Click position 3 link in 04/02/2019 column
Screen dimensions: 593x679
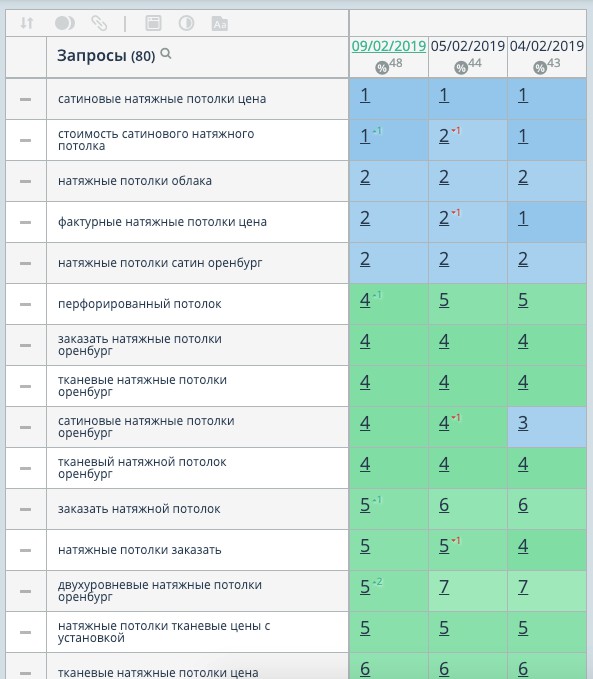pyautogui.click(x=523, y=423)
